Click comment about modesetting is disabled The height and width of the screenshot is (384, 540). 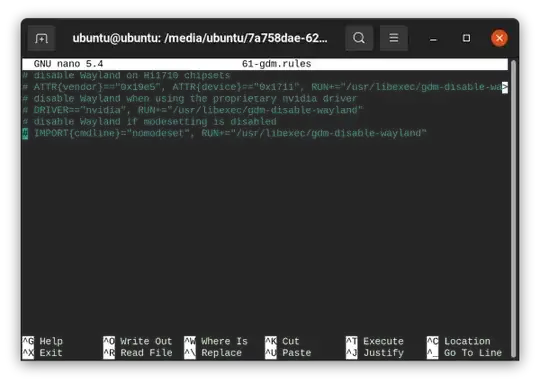pos(149,122)
